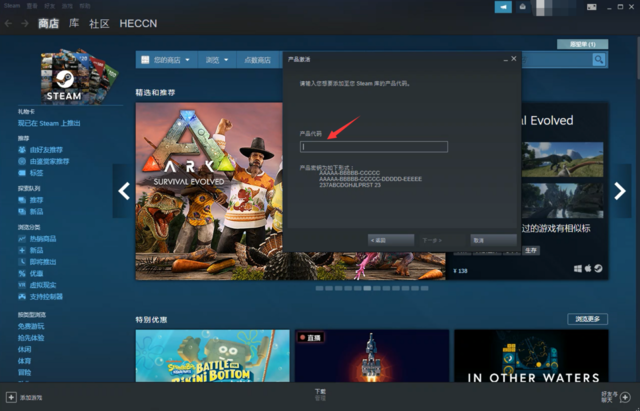Screen dimensions: 640x411
Task: Open the inbox envelope icon
Action: click(523, 7)
